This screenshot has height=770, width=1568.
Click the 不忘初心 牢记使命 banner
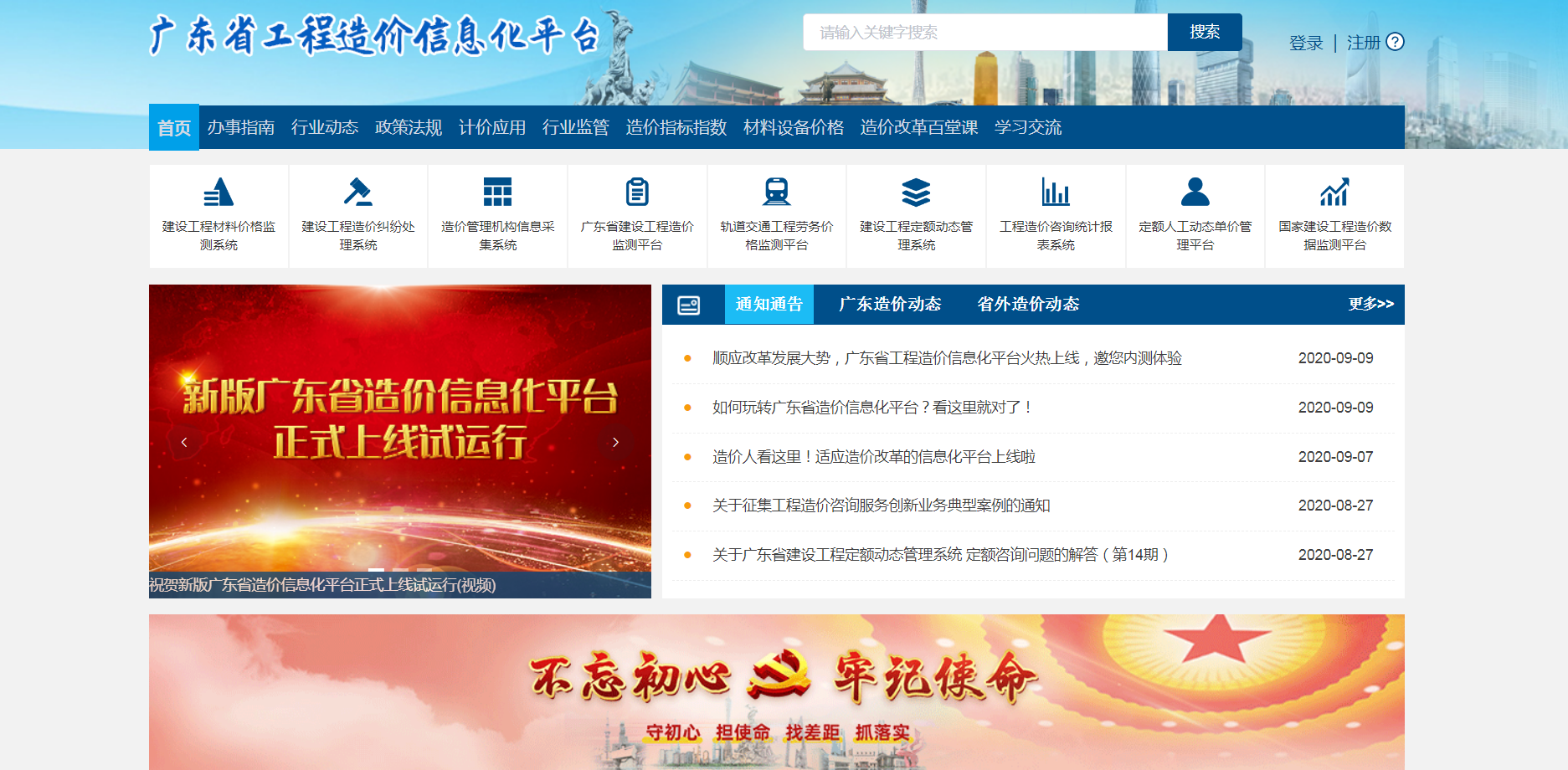(x=777, y=692)
